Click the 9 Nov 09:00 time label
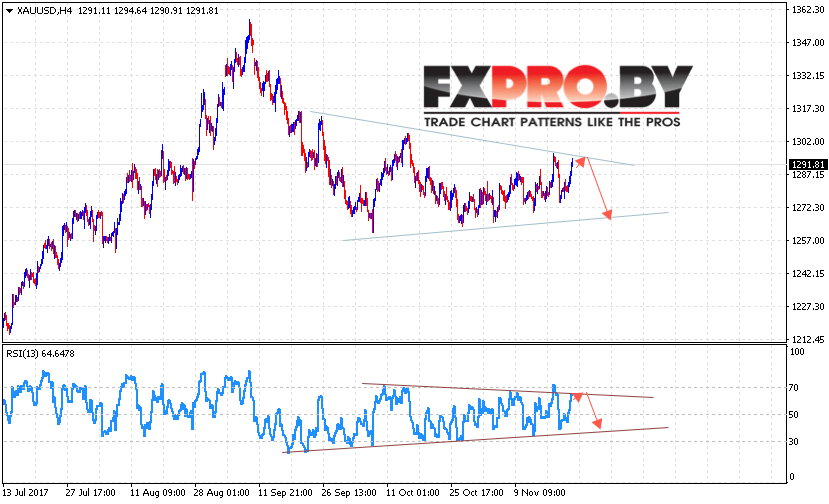 (x=540, y=492)
